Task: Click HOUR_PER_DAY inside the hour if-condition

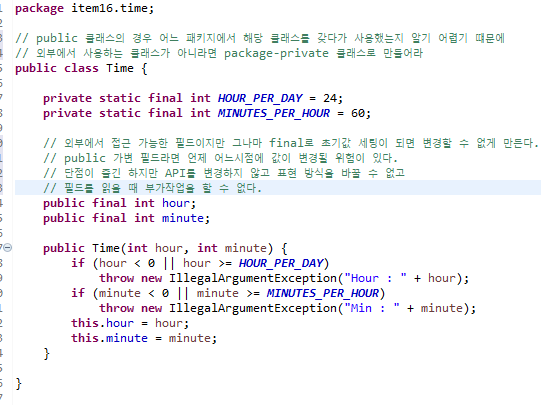Action: tap(281, 263)
